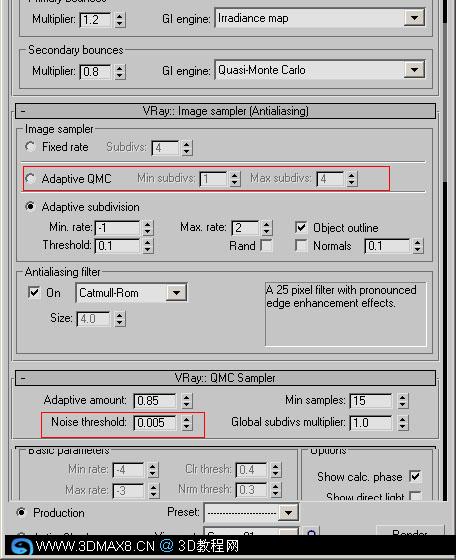Adjust the Min samples spinner
Screen dimensions: 456x560
pyautogui.click(x=403, y=401)
